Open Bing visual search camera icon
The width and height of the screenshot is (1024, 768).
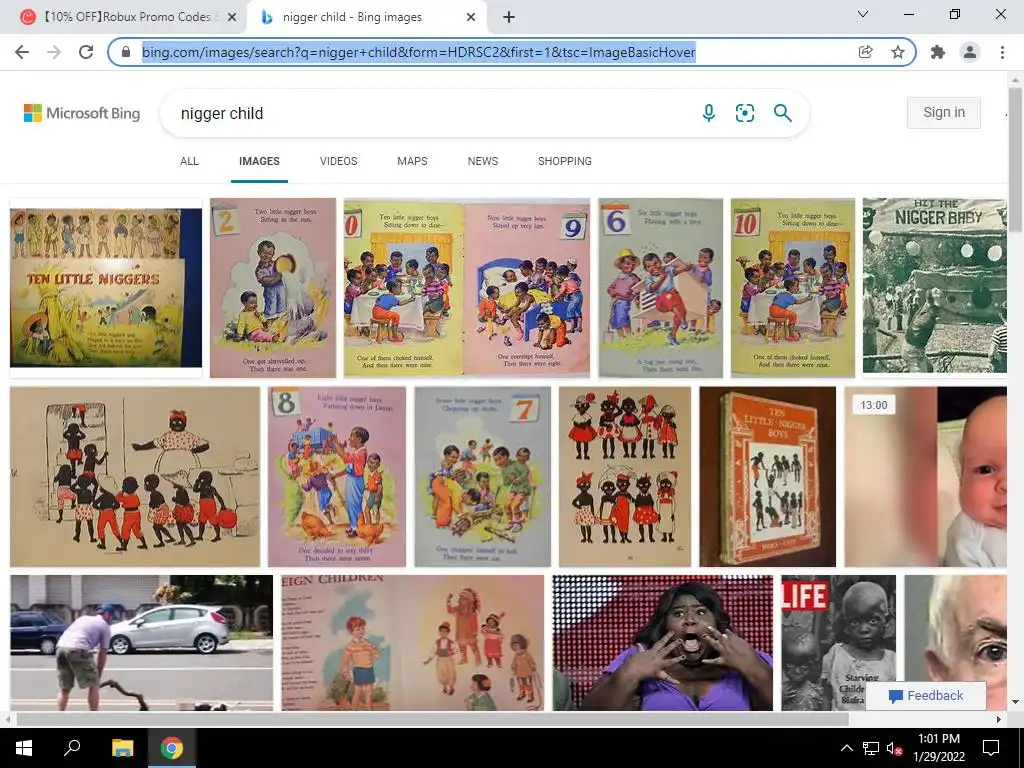(x=744, y=113)
